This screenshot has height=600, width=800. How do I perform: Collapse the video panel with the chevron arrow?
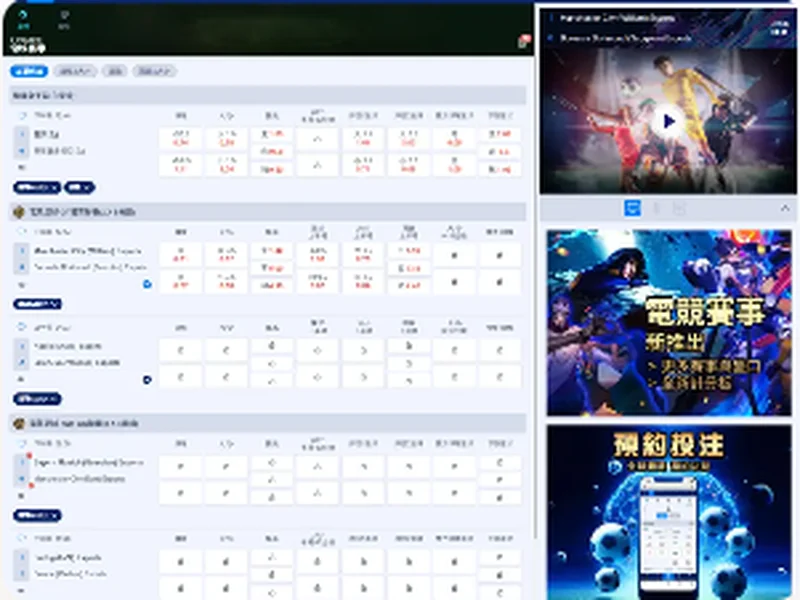[785, 208]
